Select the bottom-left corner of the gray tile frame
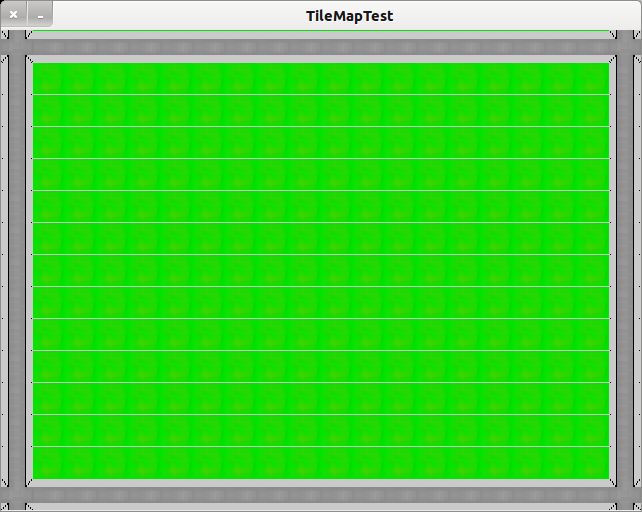 [x=29, y=483]
